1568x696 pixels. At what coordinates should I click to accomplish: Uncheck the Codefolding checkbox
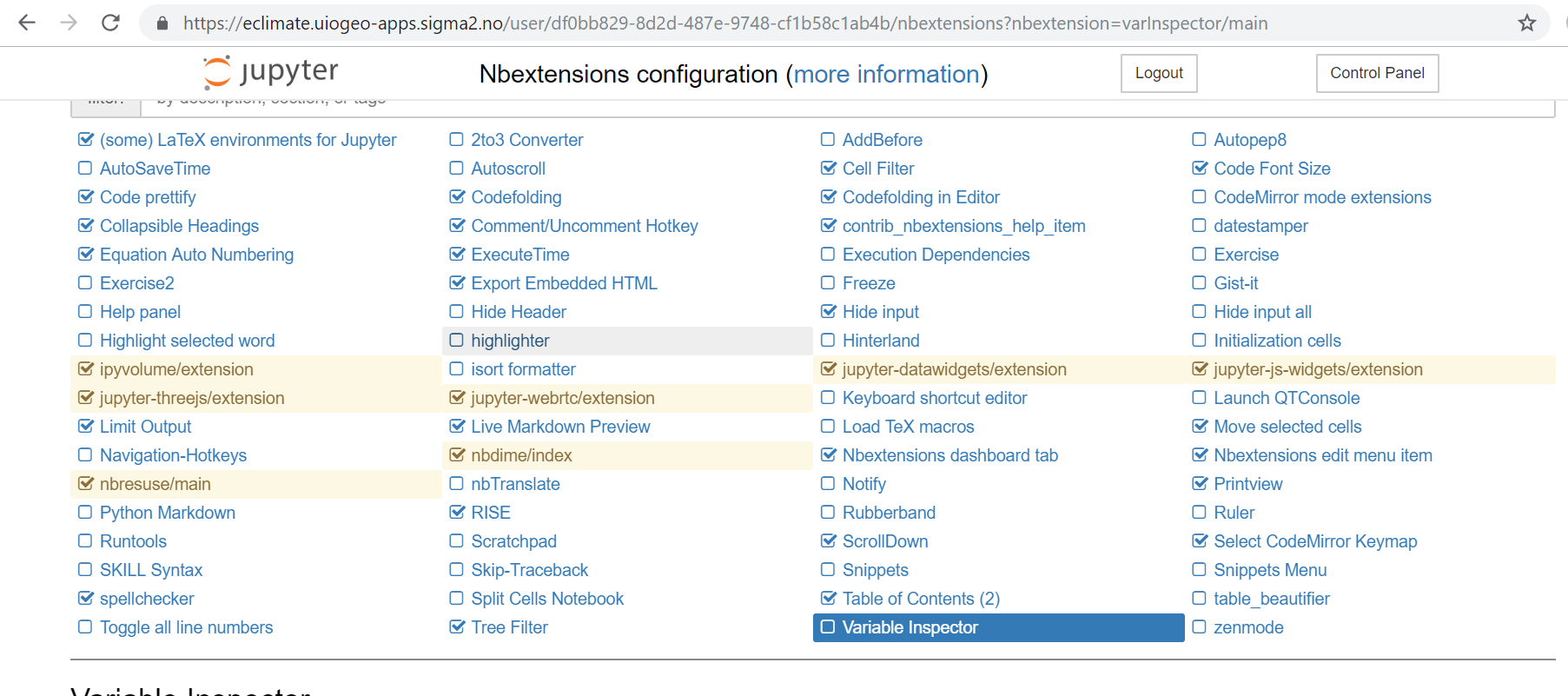457,196
